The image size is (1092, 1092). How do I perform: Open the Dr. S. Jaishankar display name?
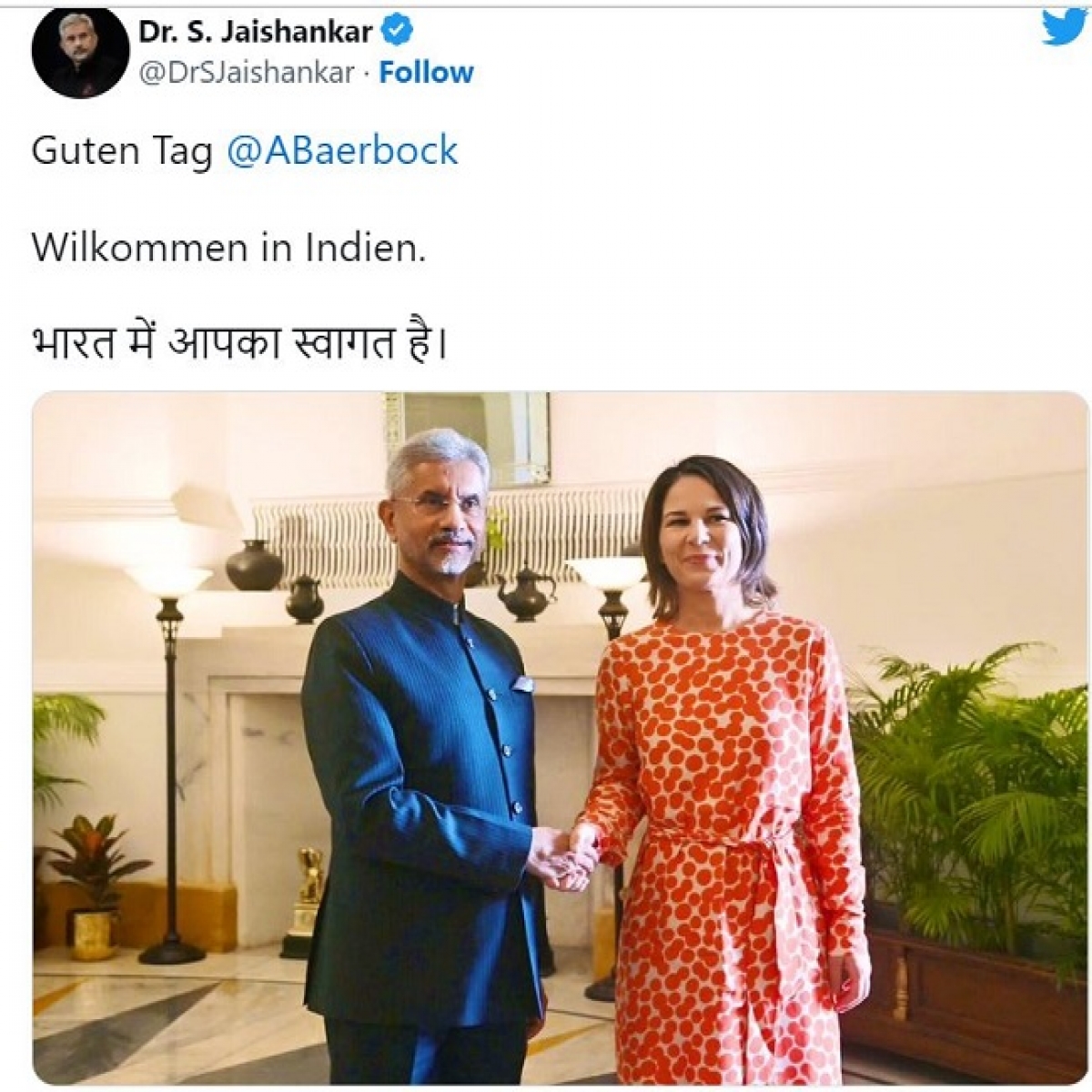pyautogui.click(x=255, y=31)
